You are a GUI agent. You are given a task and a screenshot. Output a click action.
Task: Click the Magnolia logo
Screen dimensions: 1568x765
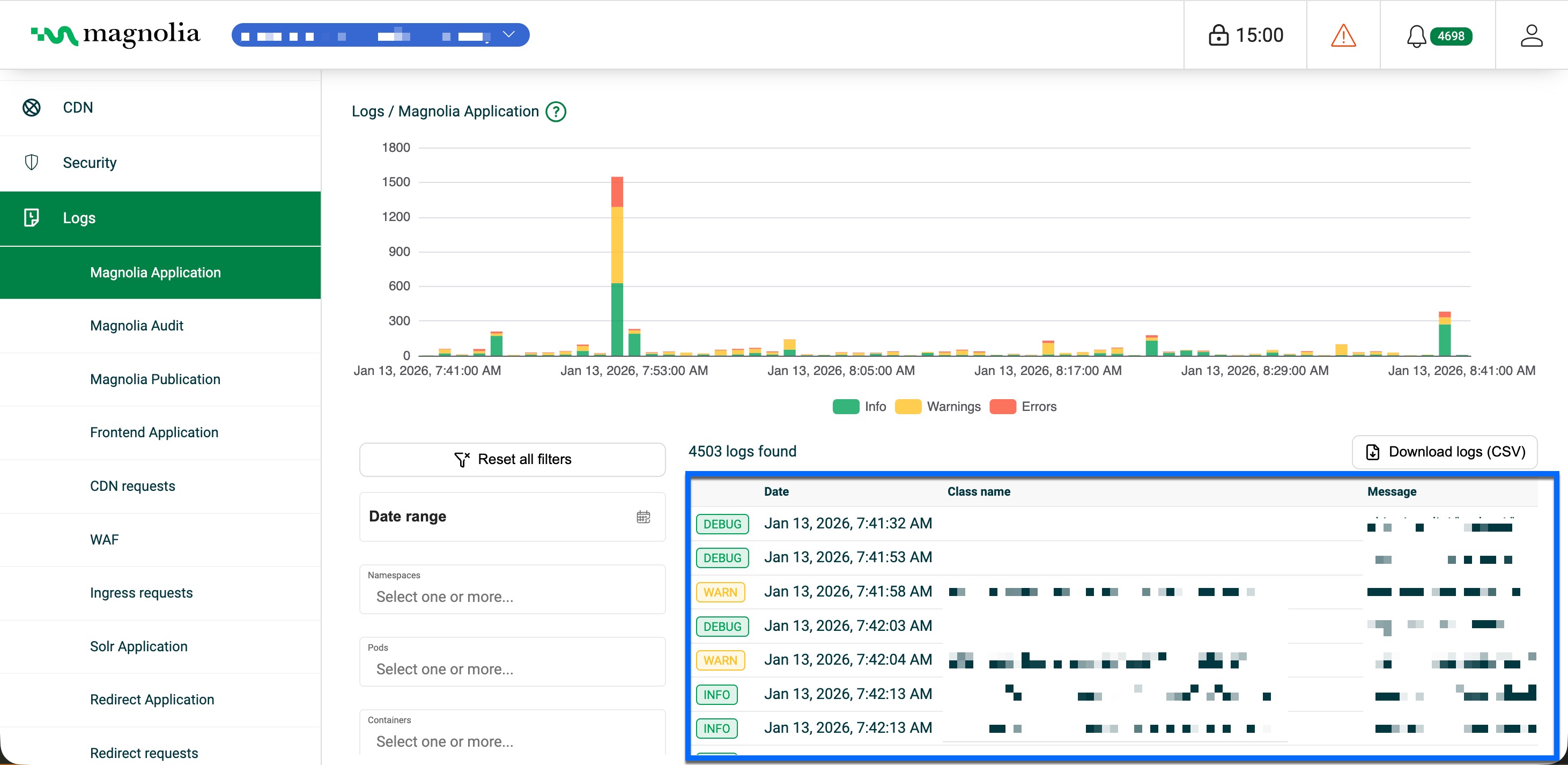(x=116, y=35)
